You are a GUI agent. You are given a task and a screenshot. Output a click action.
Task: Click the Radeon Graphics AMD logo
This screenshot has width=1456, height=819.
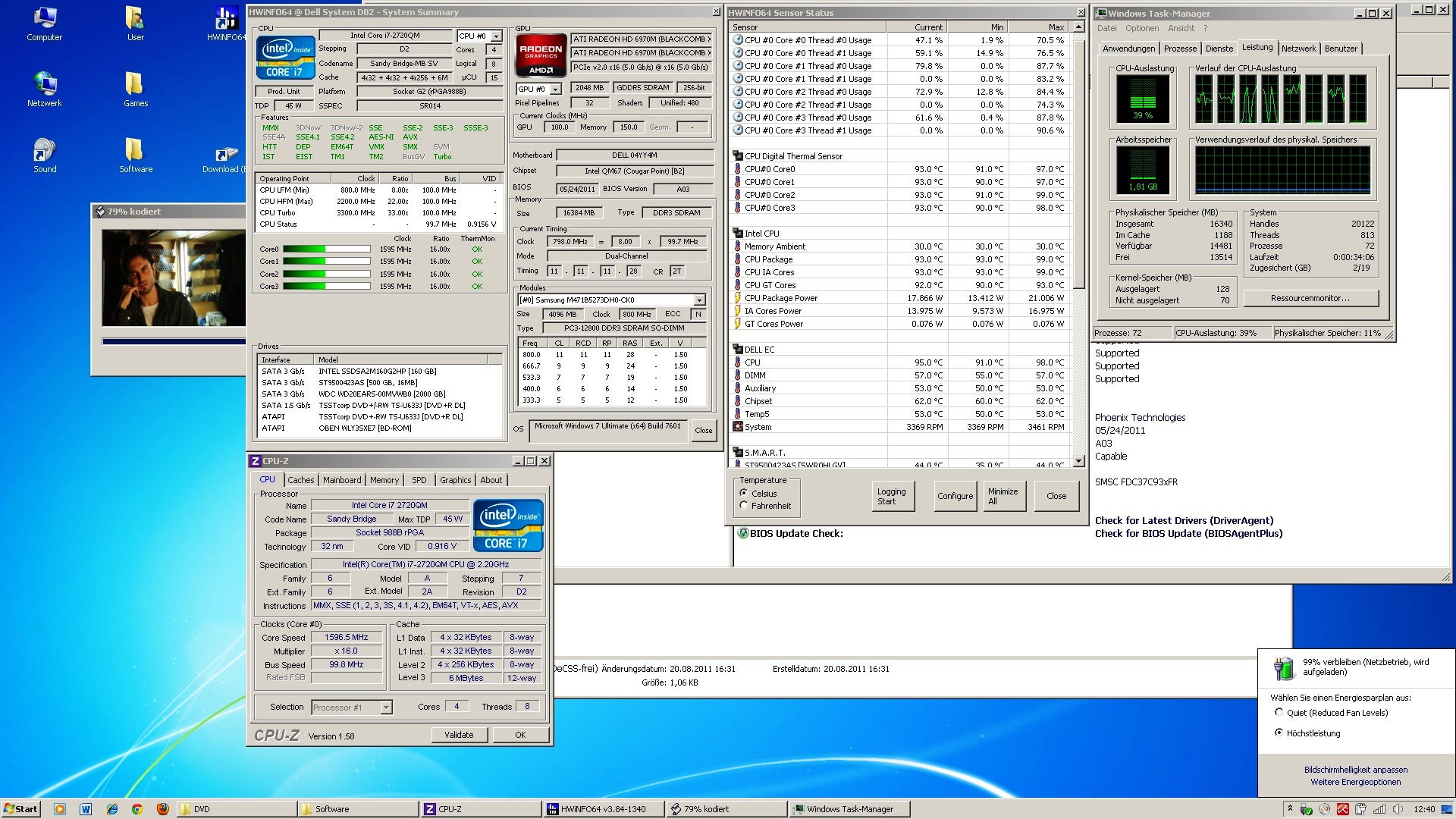click(541, 55)
